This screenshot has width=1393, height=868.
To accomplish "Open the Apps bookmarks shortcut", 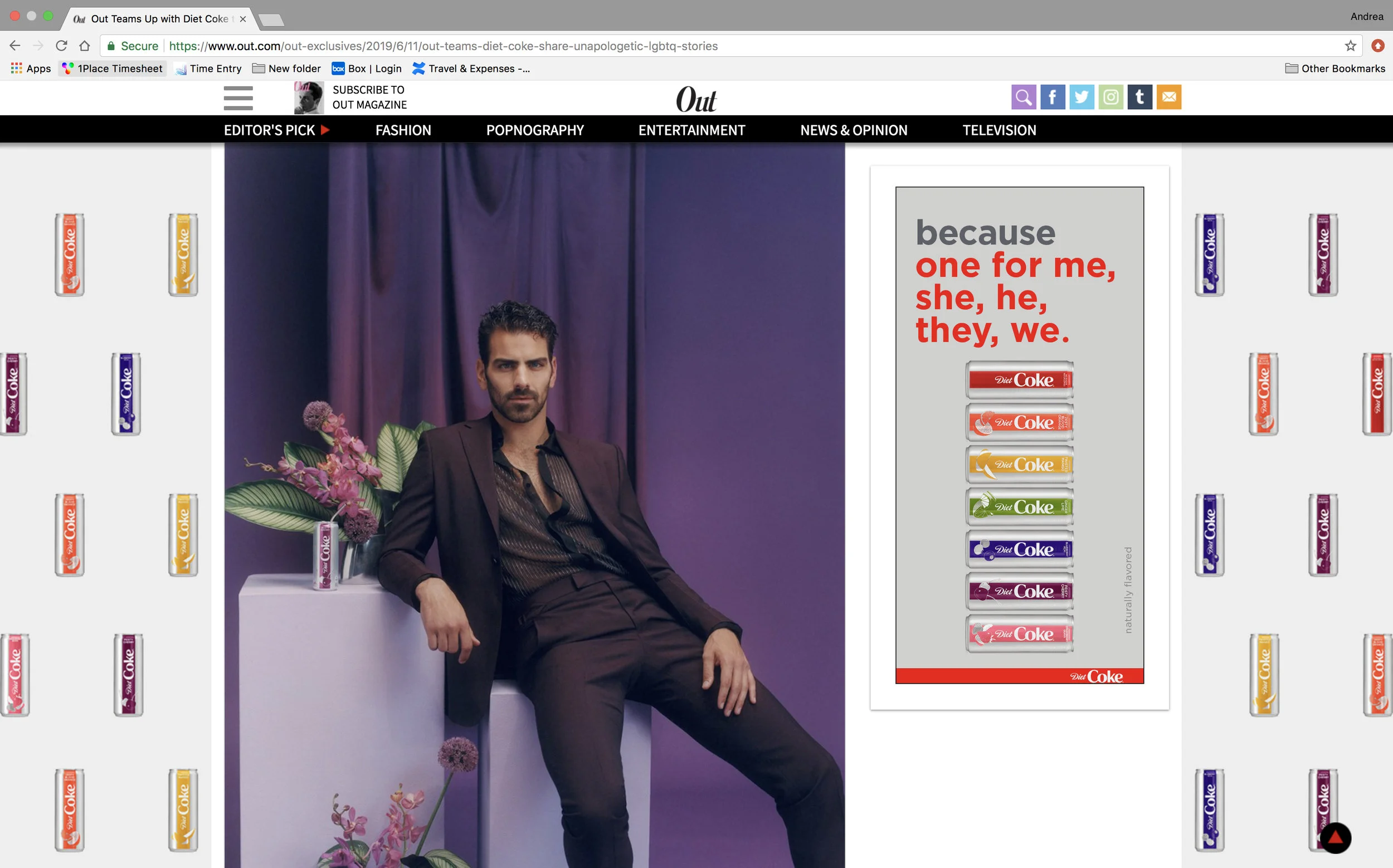I will pos(31,69).
